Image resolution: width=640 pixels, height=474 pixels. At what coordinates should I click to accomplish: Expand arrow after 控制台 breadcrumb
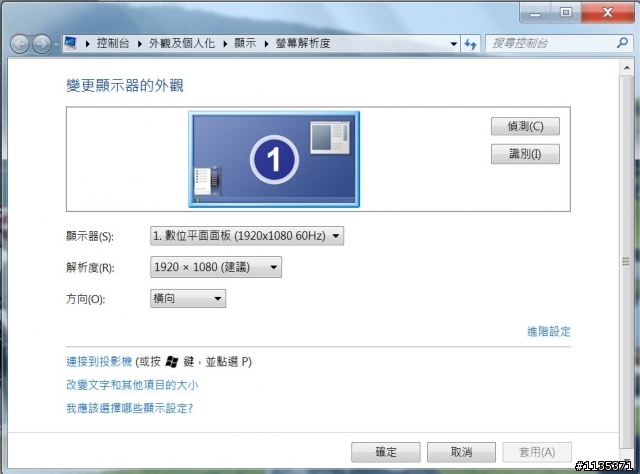point(140,44)
